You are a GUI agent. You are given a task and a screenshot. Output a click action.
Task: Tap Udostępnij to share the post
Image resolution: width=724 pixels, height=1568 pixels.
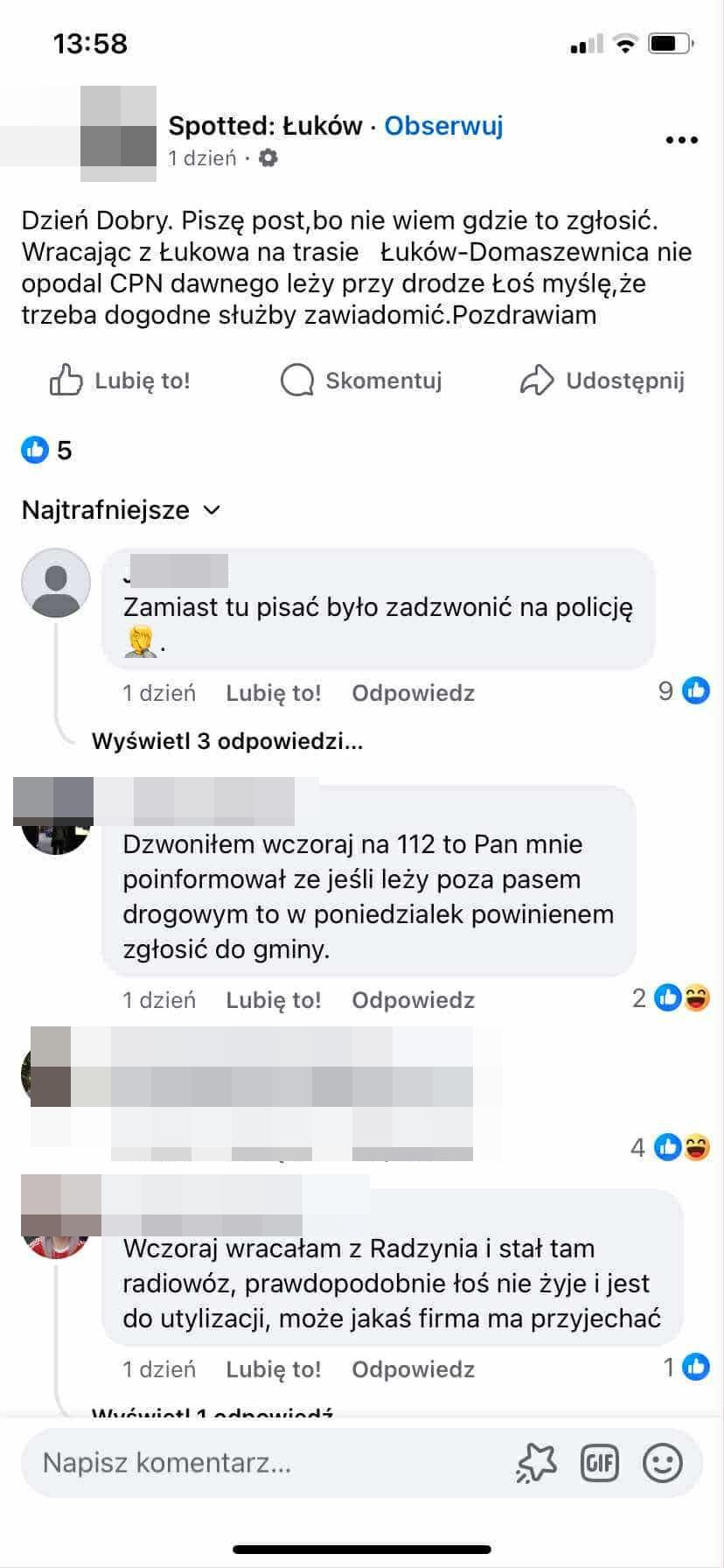(x=602, y=381)
